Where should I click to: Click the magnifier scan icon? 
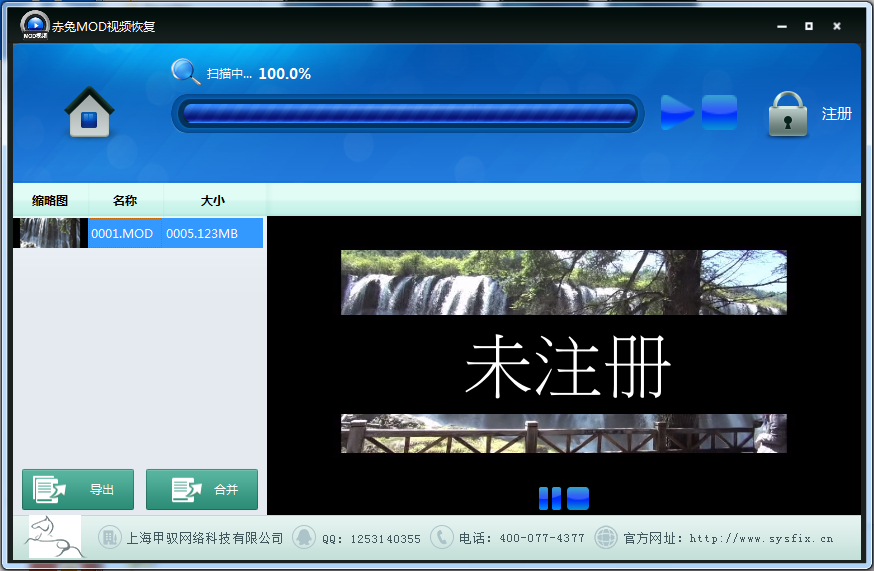coord(185,71)
